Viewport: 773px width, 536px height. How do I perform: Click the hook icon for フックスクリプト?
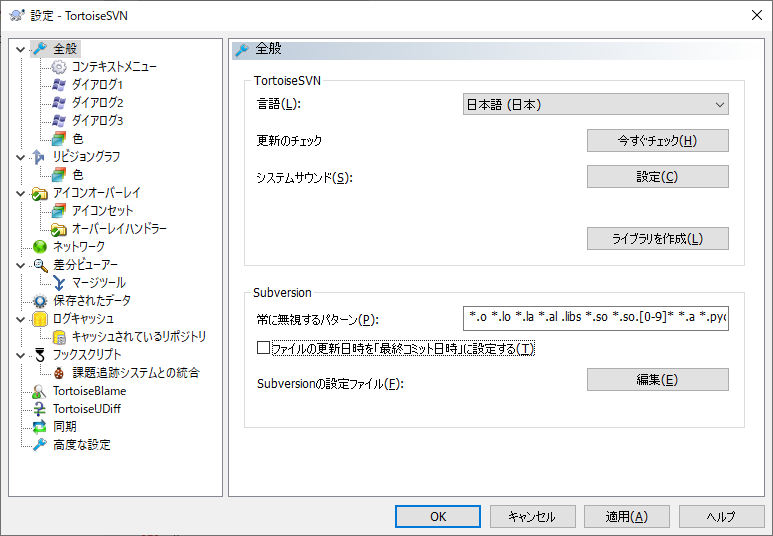click(x=39, y=355)
